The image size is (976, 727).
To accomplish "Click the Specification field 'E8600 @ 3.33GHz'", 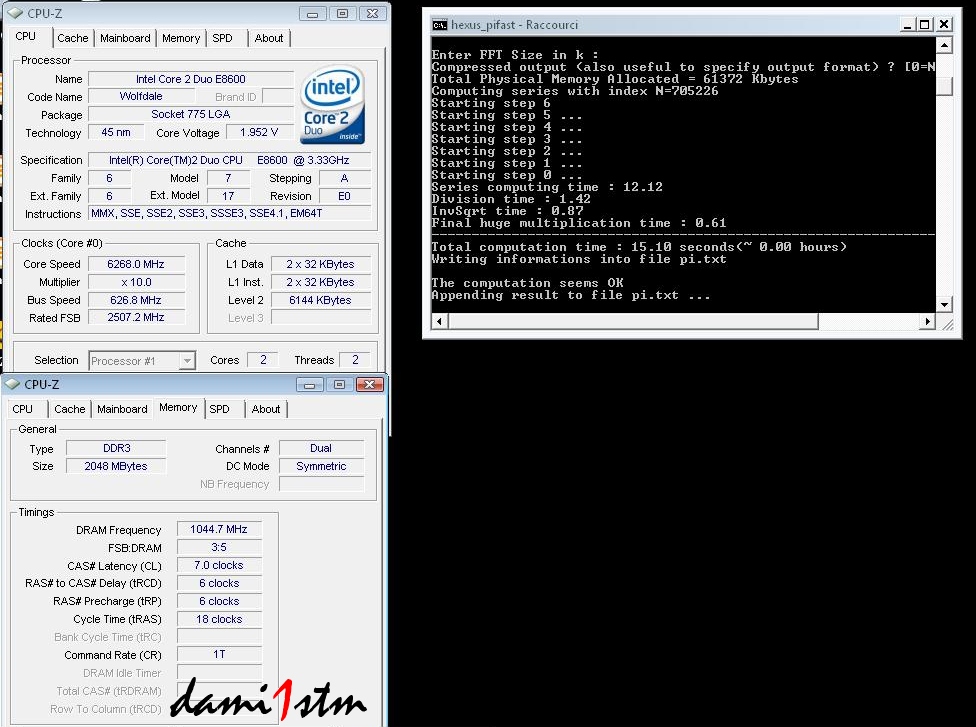I will click(230, 160).
